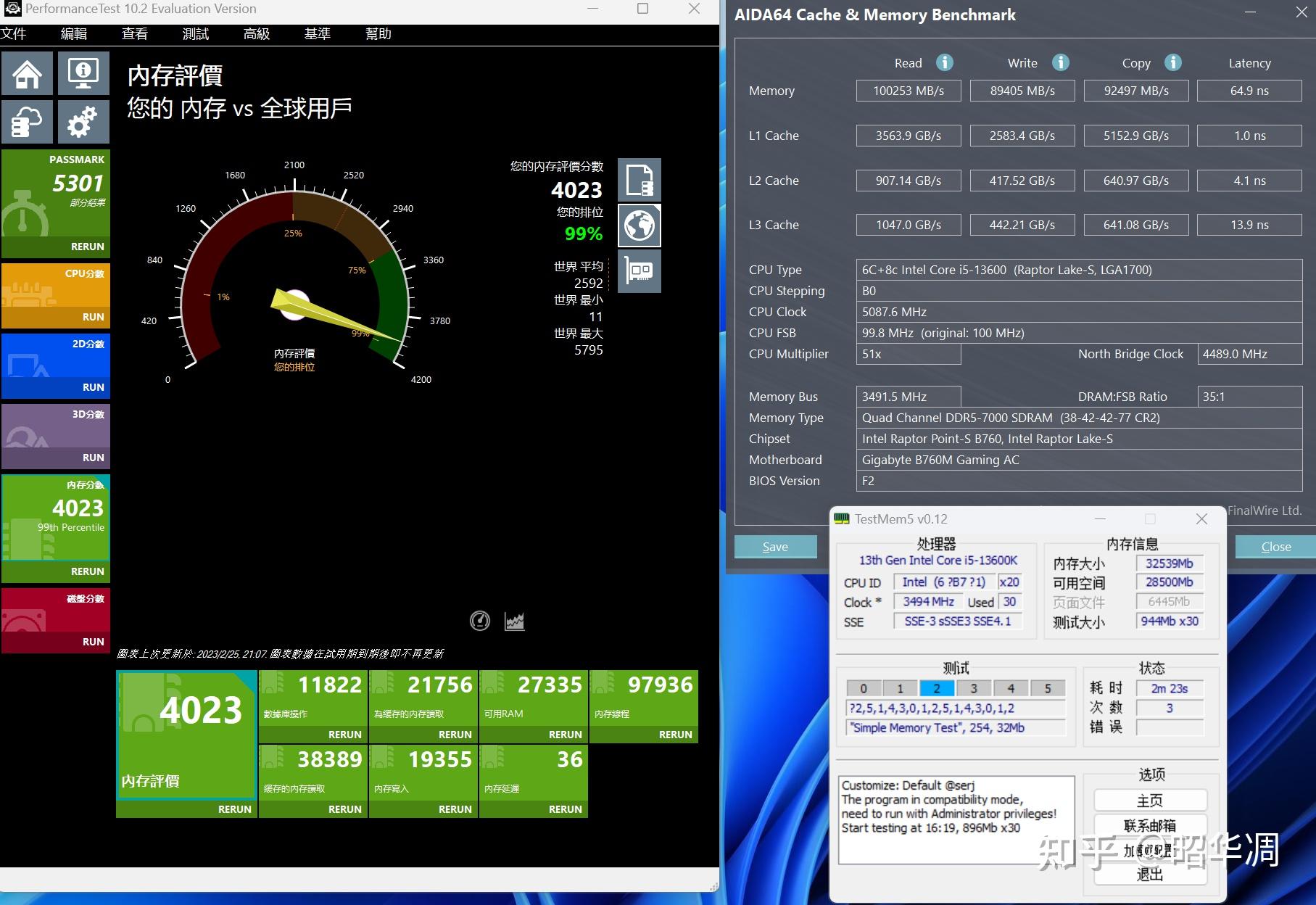The width and height of the screenshot is (1316, 905).
Task: Open the 基準 menu
Action: click(317, 34)
